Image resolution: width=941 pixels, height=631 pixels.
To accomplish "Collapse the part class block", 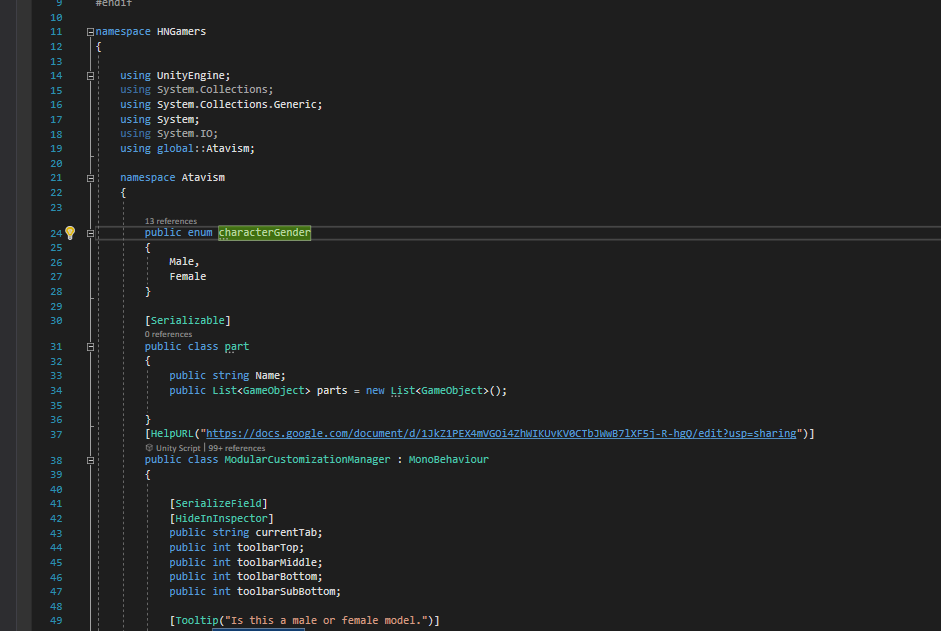I will (x=91, y=347).
